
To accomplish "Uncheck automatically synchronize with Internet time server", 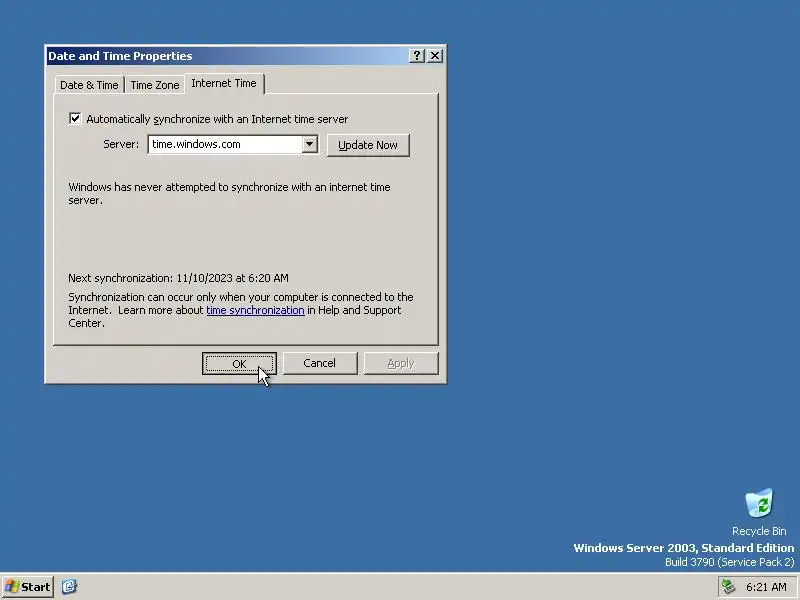I will [75, 119].
